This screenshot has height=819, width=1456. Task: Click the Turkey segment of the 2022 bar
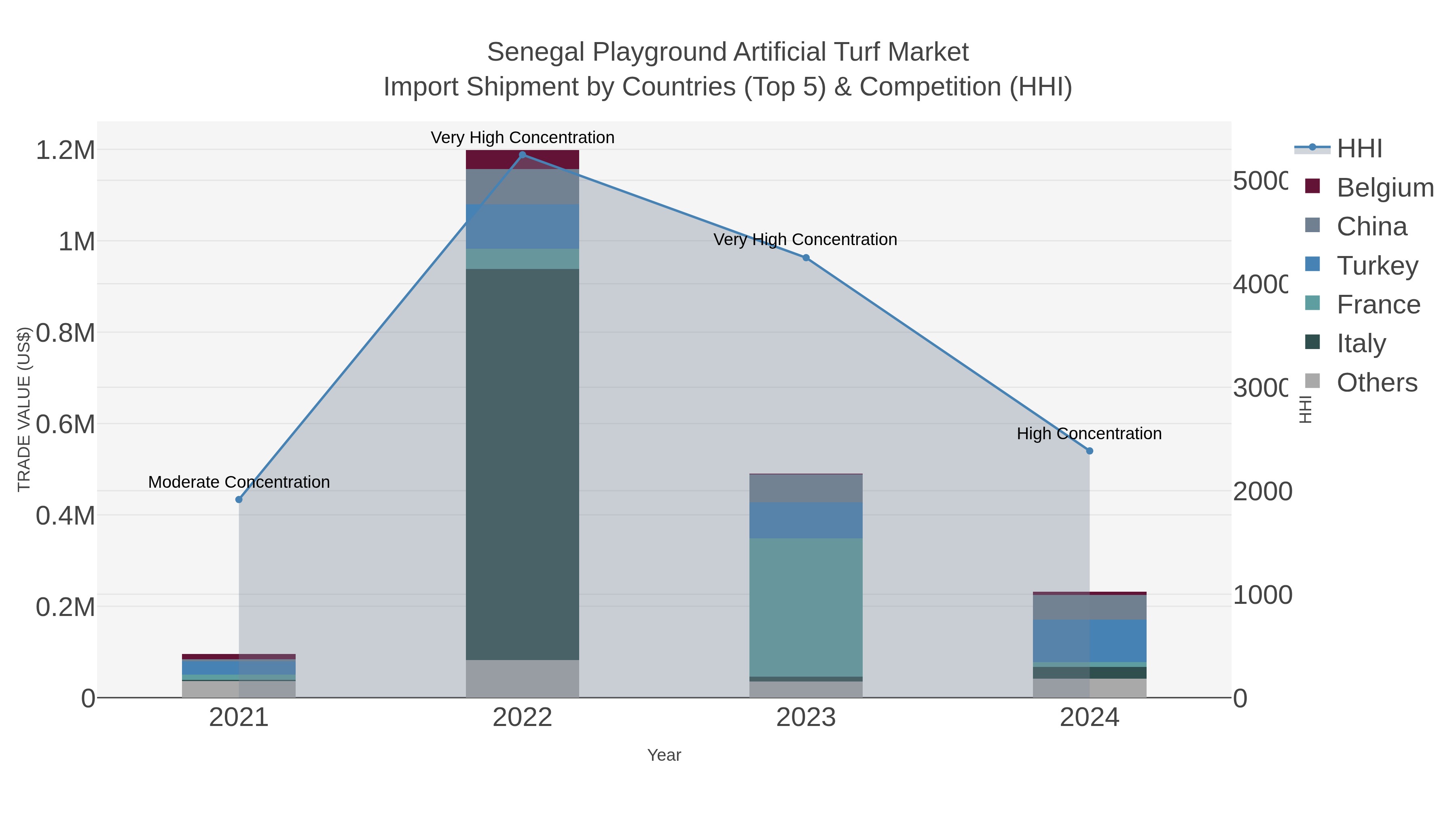coord(522,226)
